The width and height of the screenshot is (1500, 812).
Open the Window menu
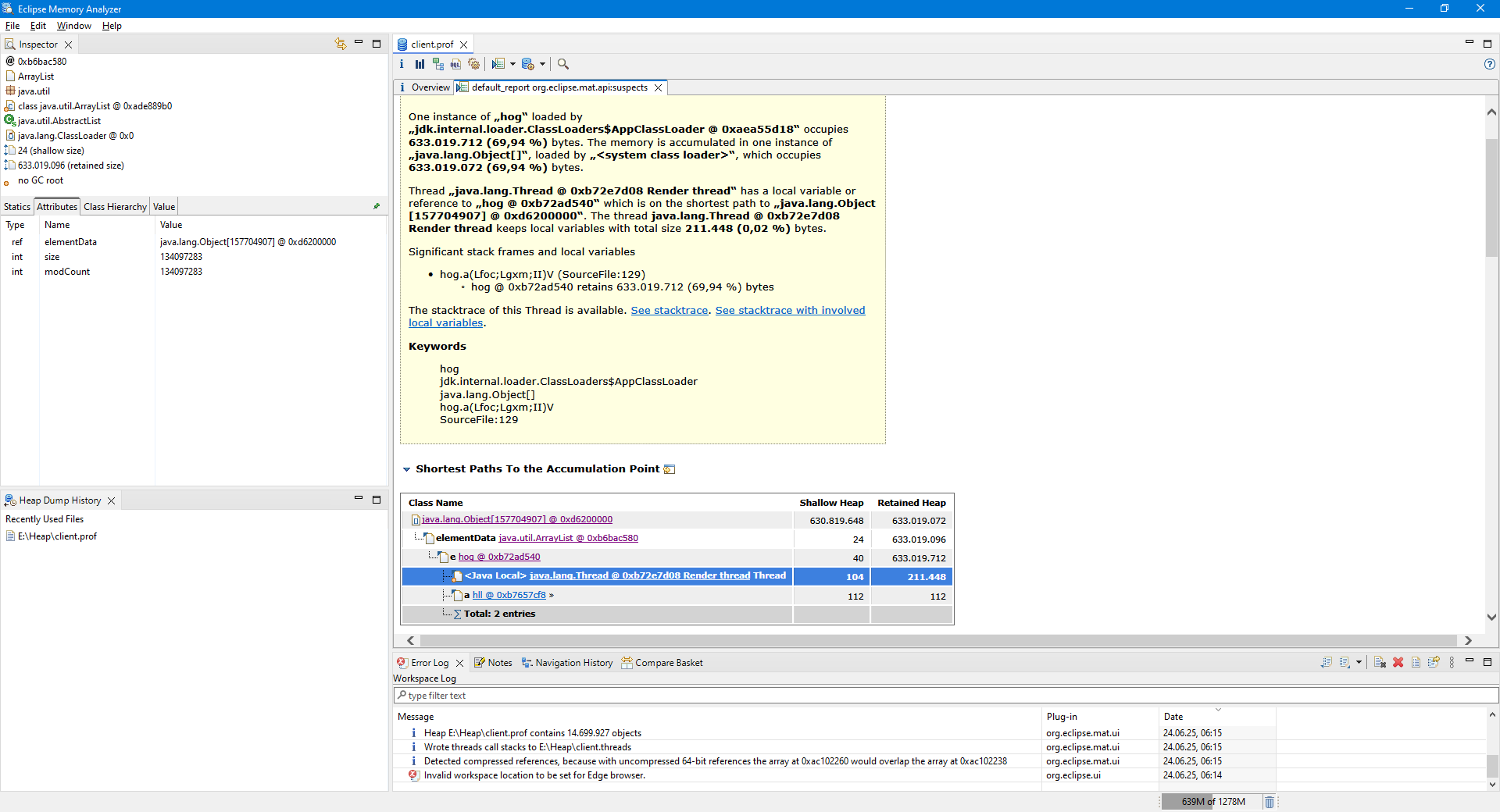coord(74,26)
